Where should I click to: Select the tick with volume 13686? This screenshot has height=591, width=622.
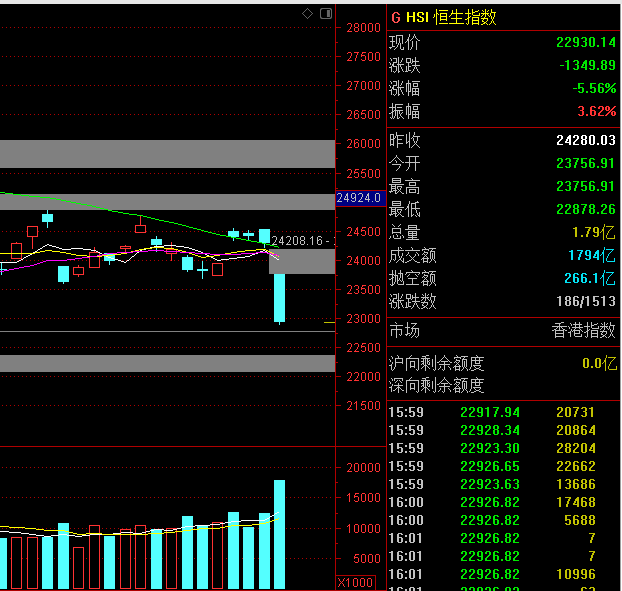(x=503, y=484)
